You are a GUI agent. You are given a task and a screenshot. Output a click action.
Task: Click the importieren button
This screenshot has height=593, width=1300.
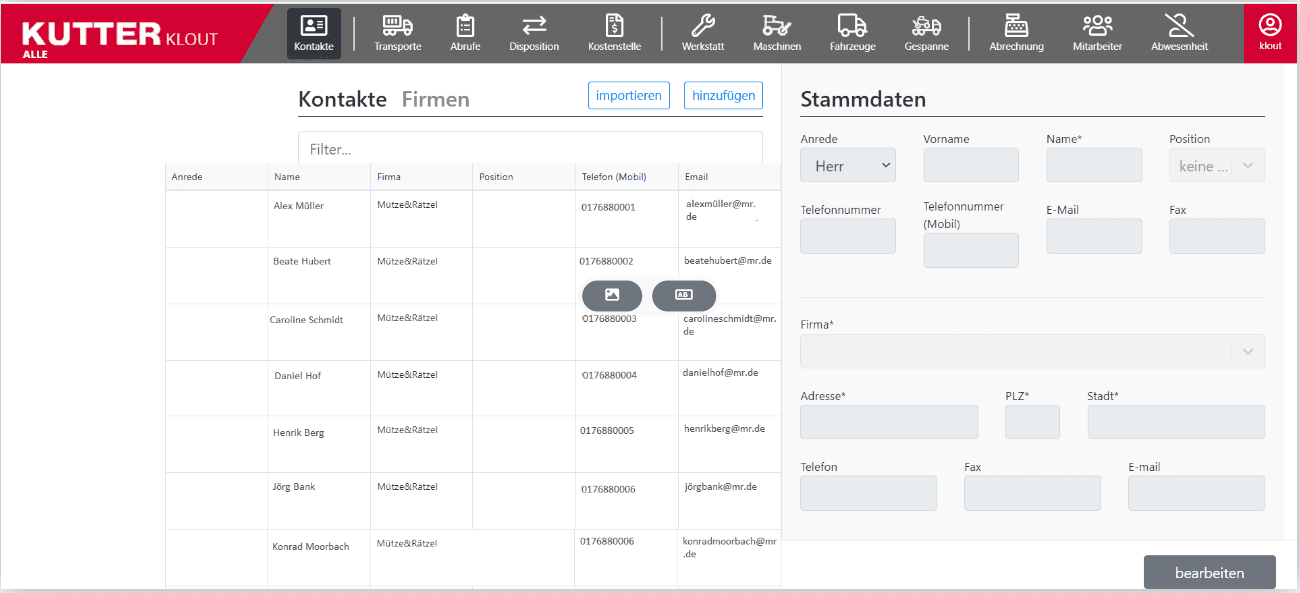click(629, 95)
